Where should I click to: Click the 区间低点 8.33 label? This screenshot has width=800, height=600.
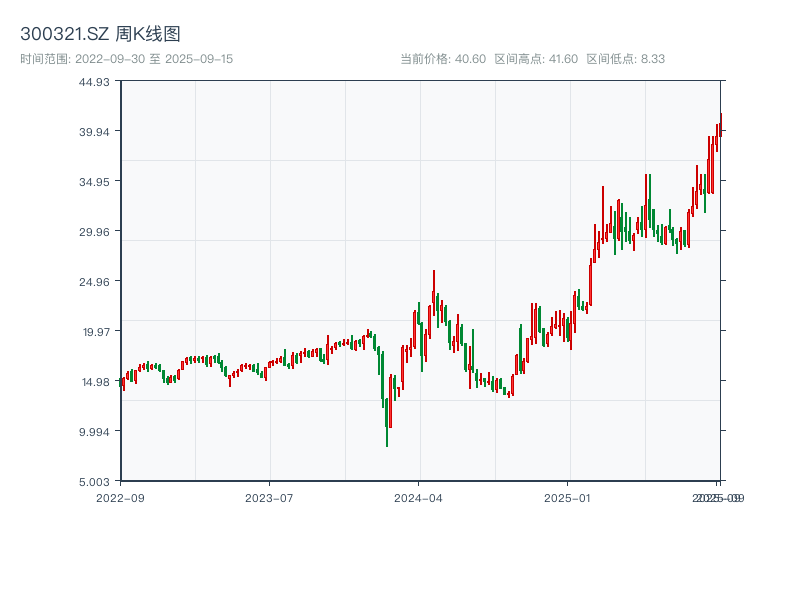pos(625,59)
